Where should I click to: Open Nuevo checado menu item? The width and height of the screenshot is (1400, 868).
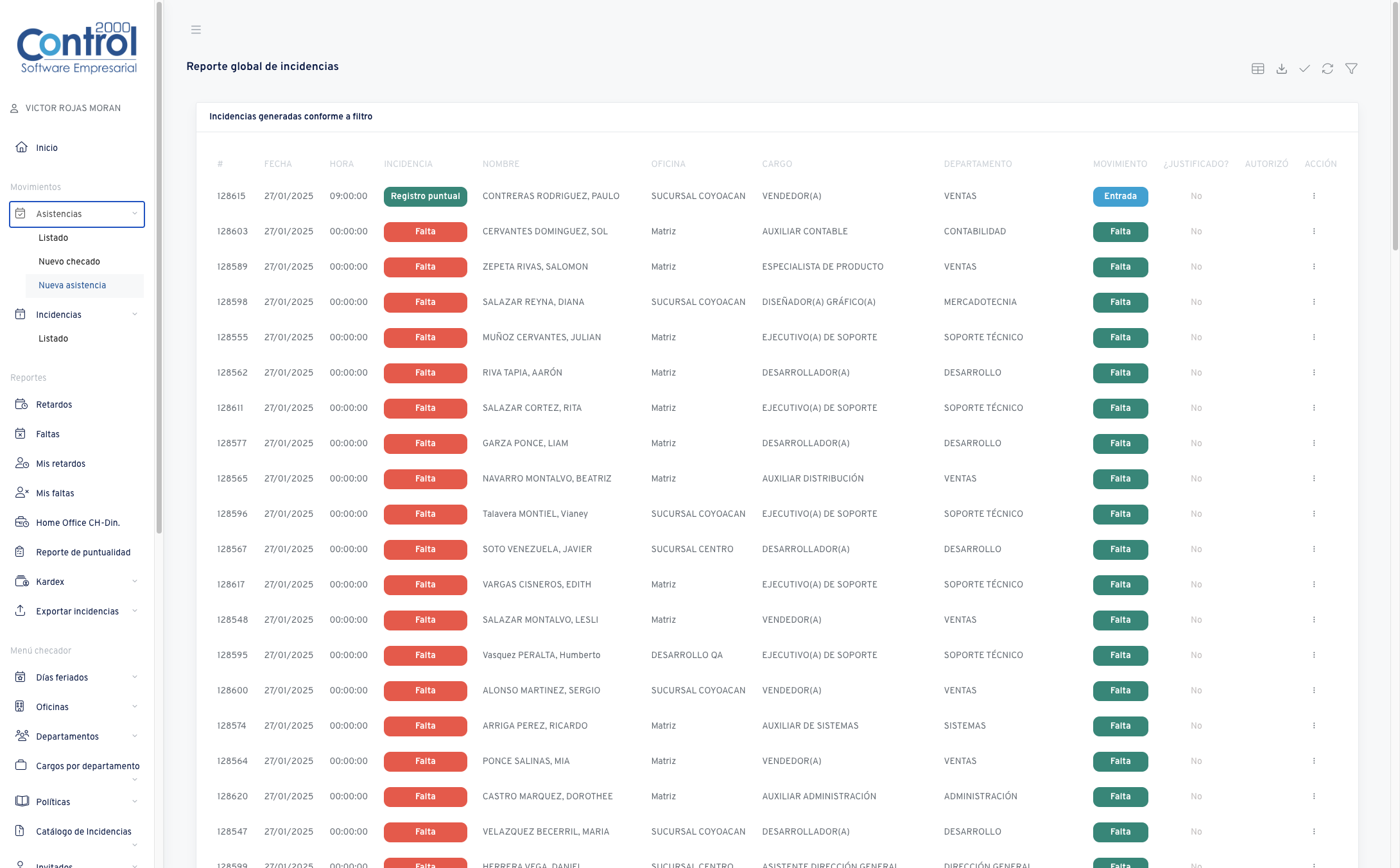tap(69, 261)
